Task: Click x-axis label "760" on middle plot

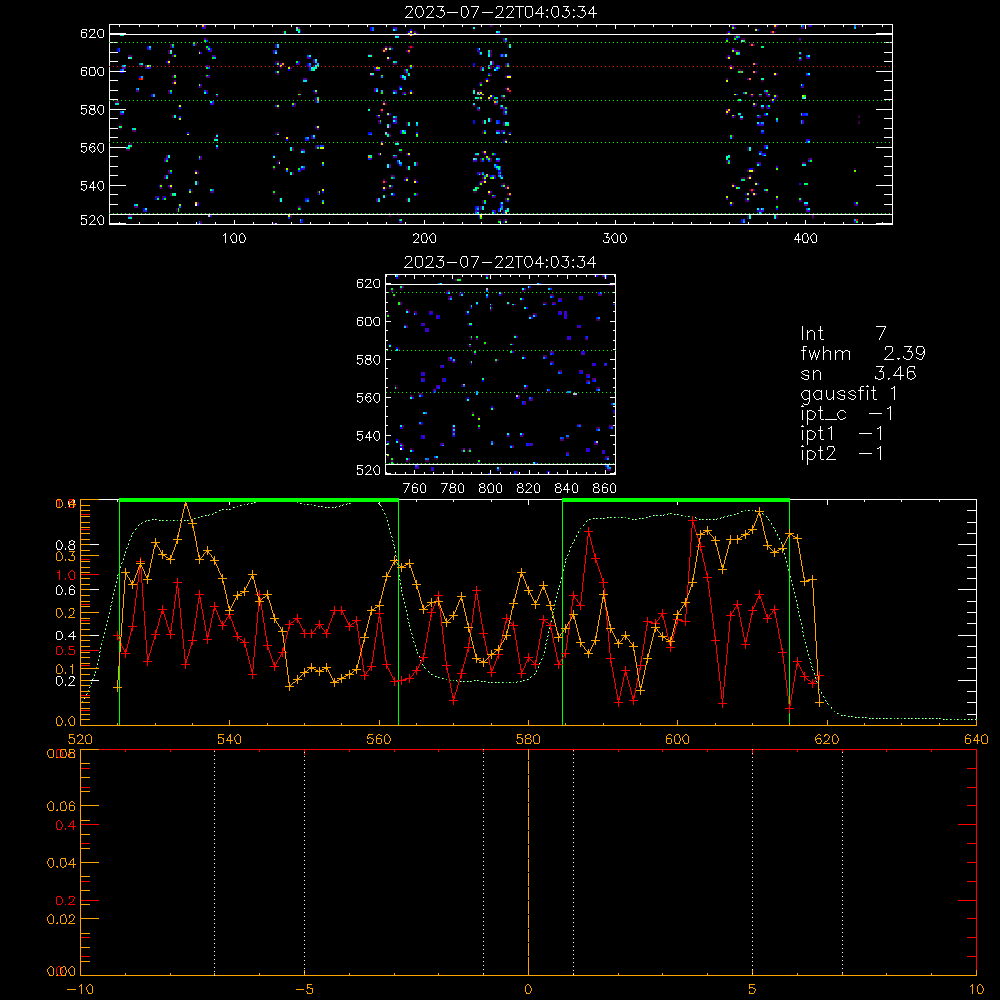Action: [415, 489]
